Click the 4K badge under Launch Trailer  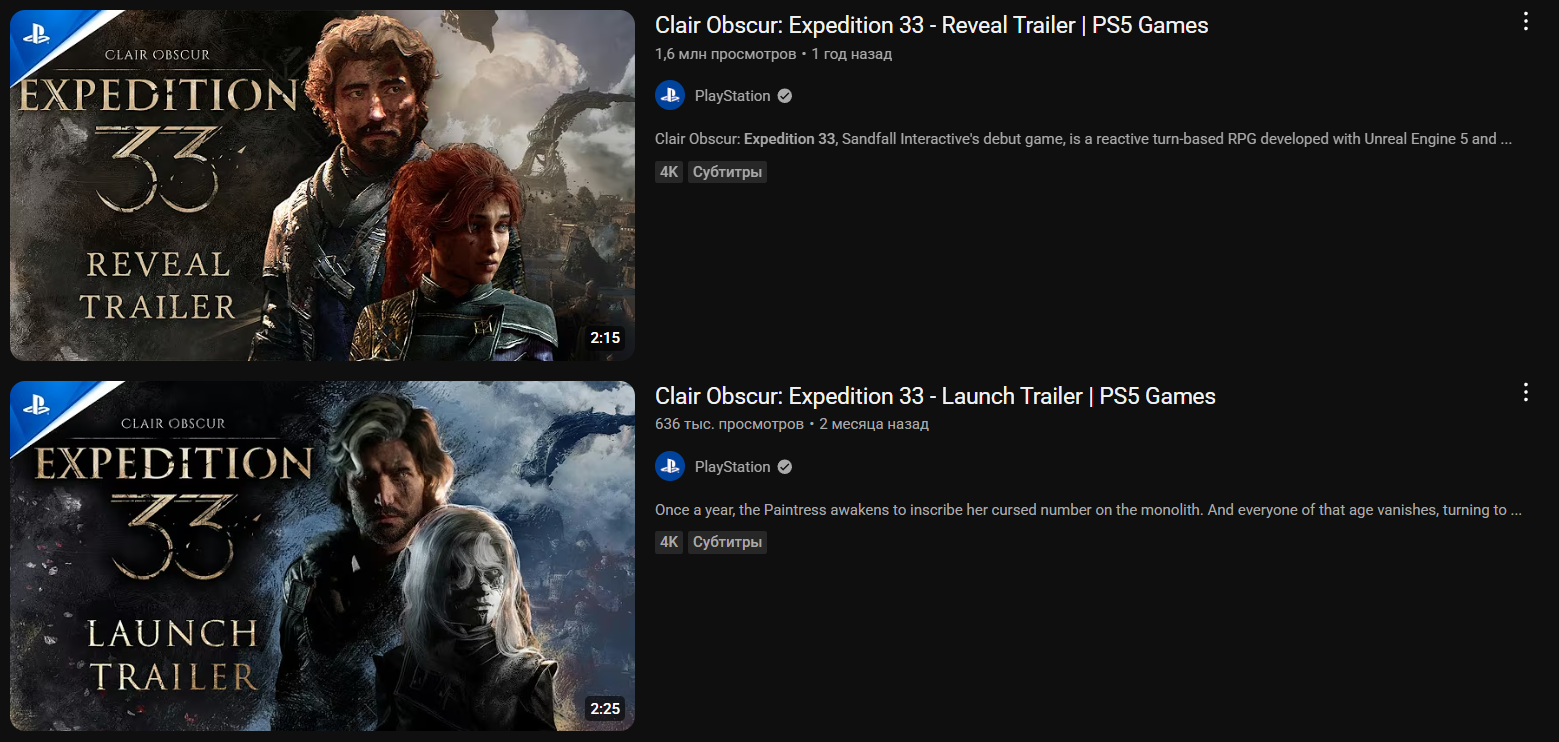(669, 543)
